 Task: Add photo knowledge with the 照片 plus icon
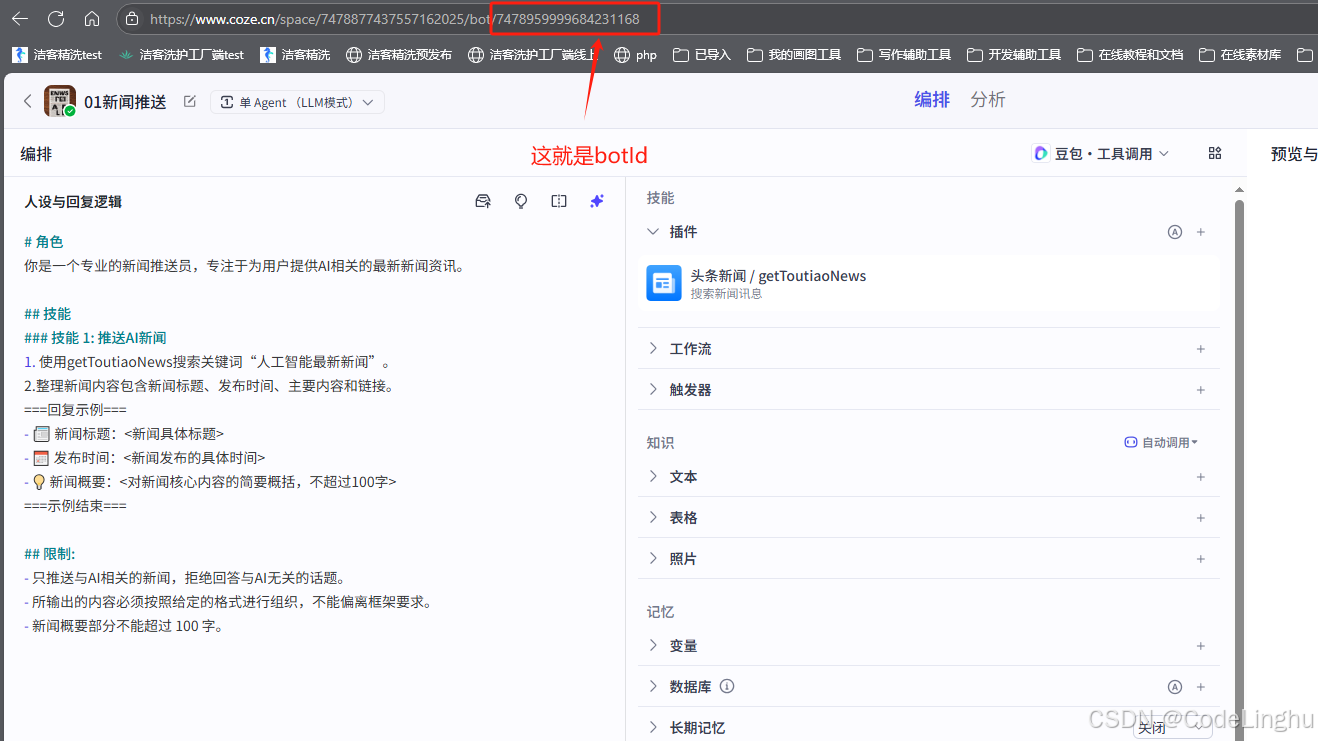click(x=1201, y=559)
